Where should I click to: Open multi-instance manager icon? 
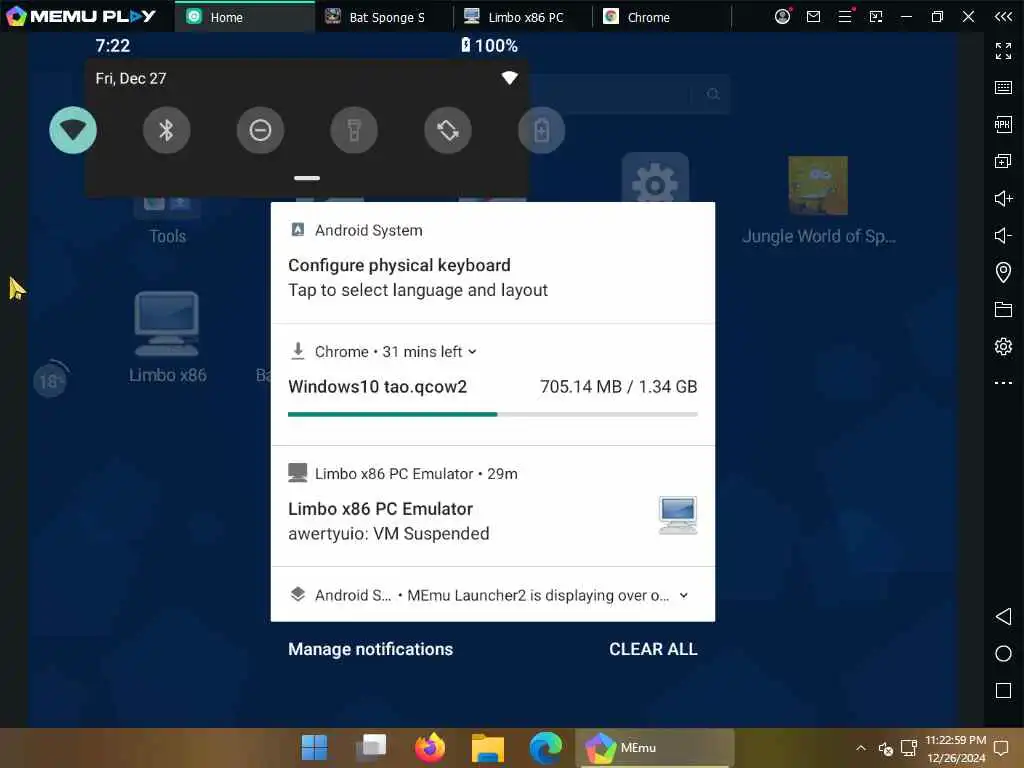tap(1003, 161)
